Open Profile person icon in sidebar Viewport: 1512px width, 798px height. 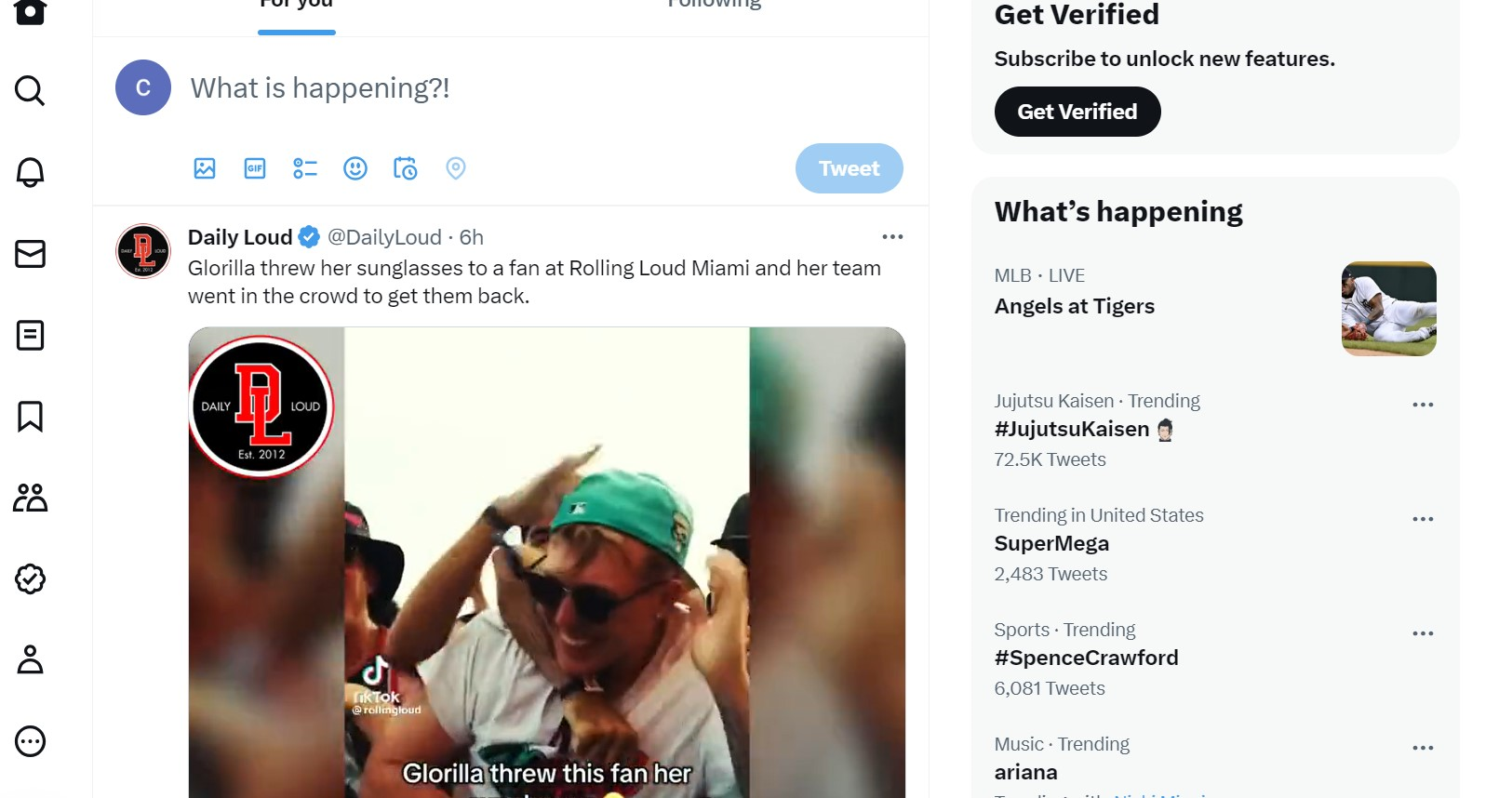tap(30, 660)
